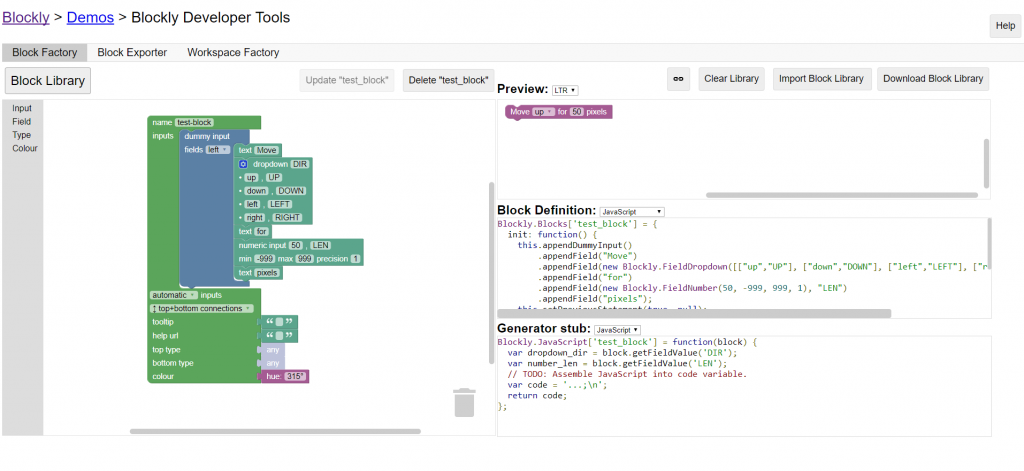
Task: Edit the dropdown name field 'DIR'
Action: pyautogui.click(x=299, y=164)
